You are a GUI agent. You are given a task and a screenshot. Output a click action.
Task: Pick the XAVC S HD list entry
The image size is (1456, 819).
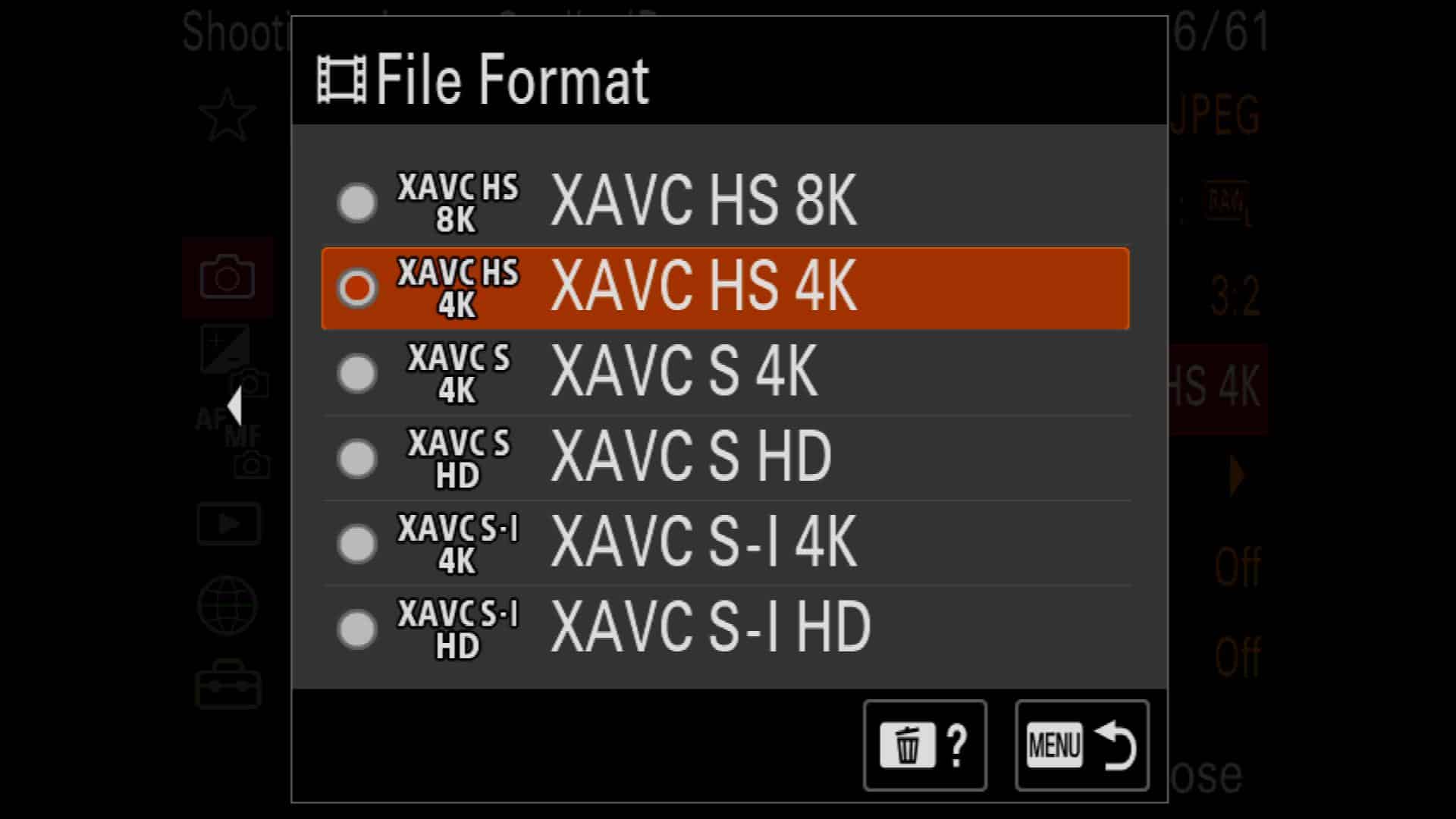tap(726, 458)
